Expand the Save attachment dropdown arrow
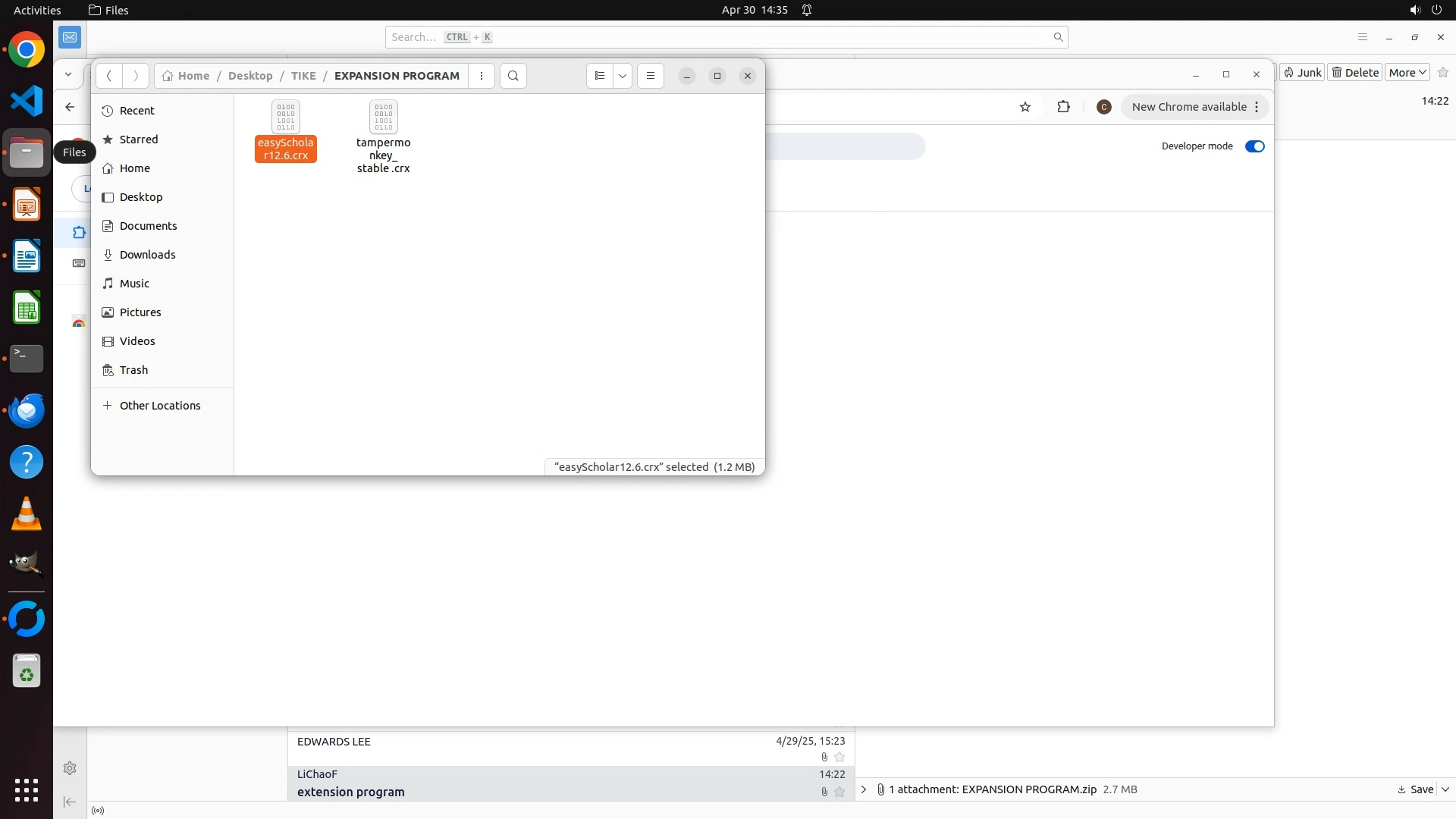Screen dimensions: 1456x819 (x=1445, y=789)
